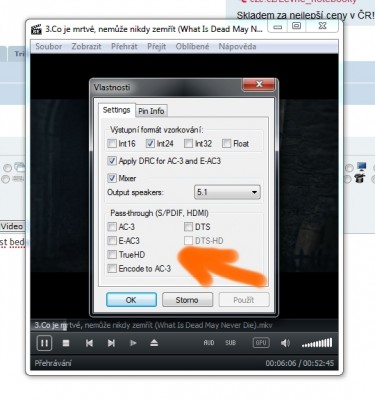This screenshot has width=375, height=400.
Task: Open the SUB subtitle selector
Action: (231, 343)
